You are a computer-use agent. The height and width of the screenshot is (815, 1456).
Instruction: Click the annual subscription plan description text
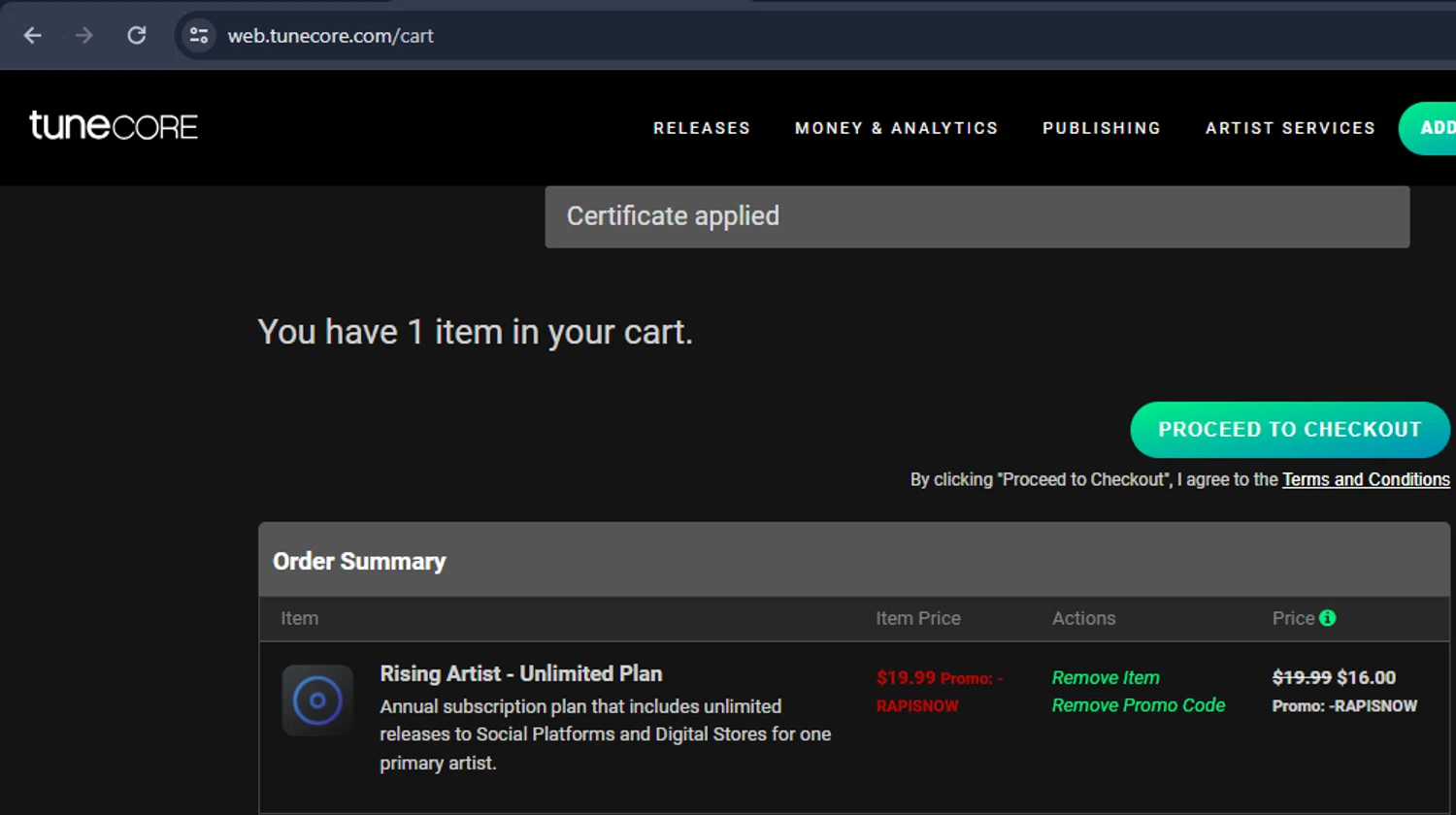(x=606, y=734)
